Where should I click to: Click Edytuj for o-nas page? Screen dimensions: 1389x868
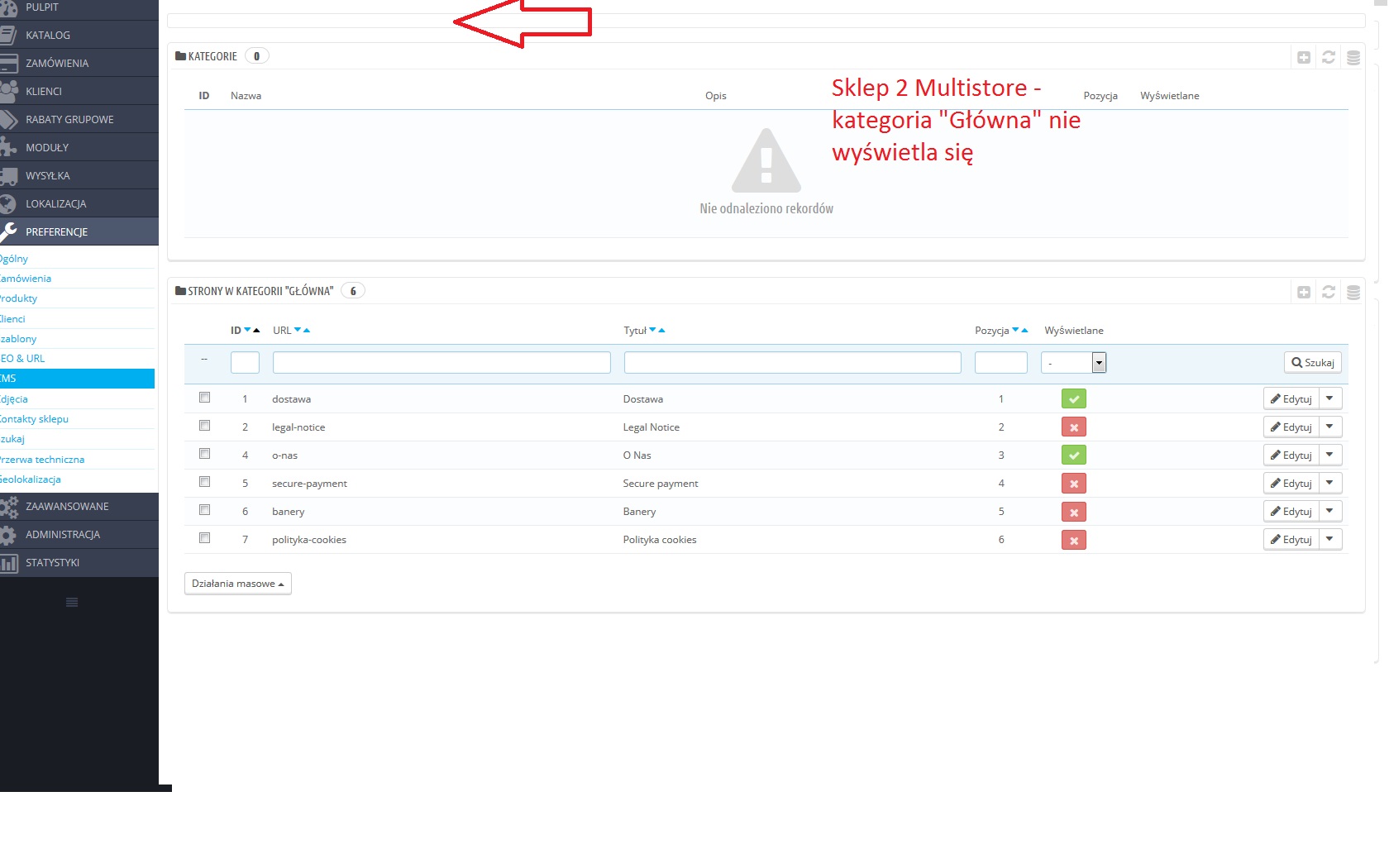tap(1291, 455)
